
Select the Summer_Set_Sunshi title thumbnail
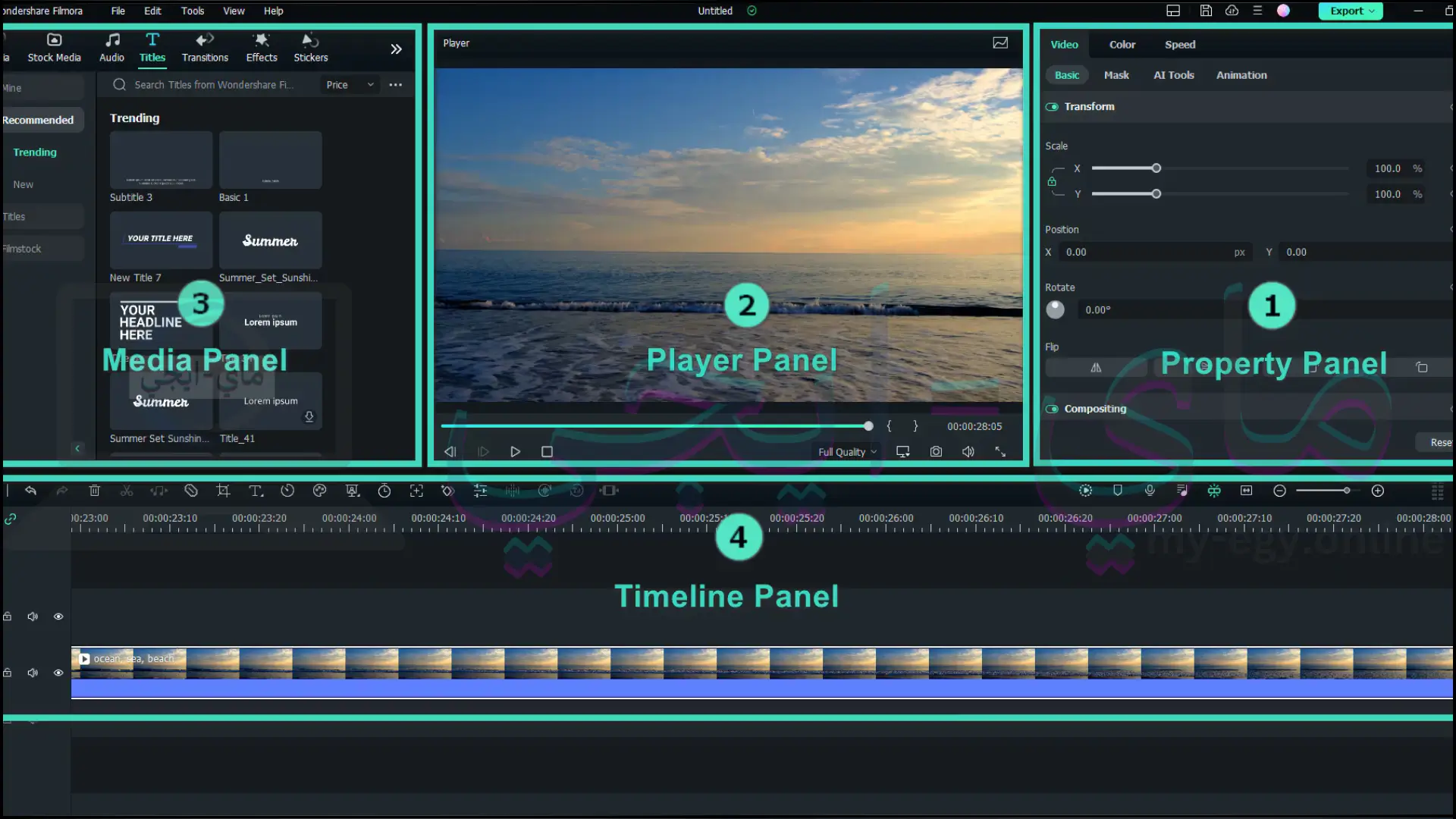(x=270, y=240)
